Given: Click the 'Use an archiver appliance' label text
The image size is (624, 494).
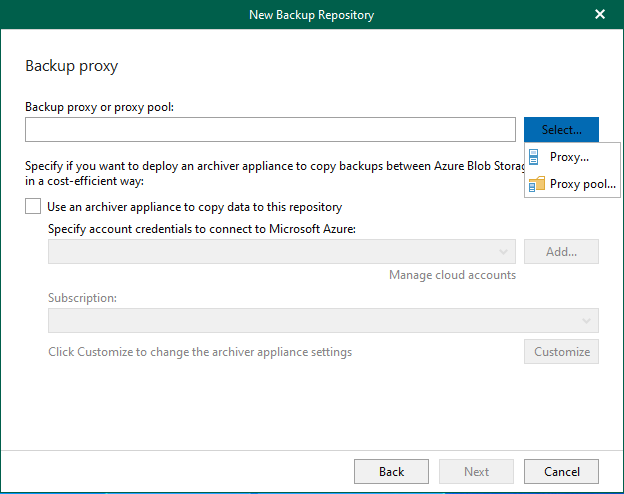Looking at the screenshot, I should [x=194, y=207].
